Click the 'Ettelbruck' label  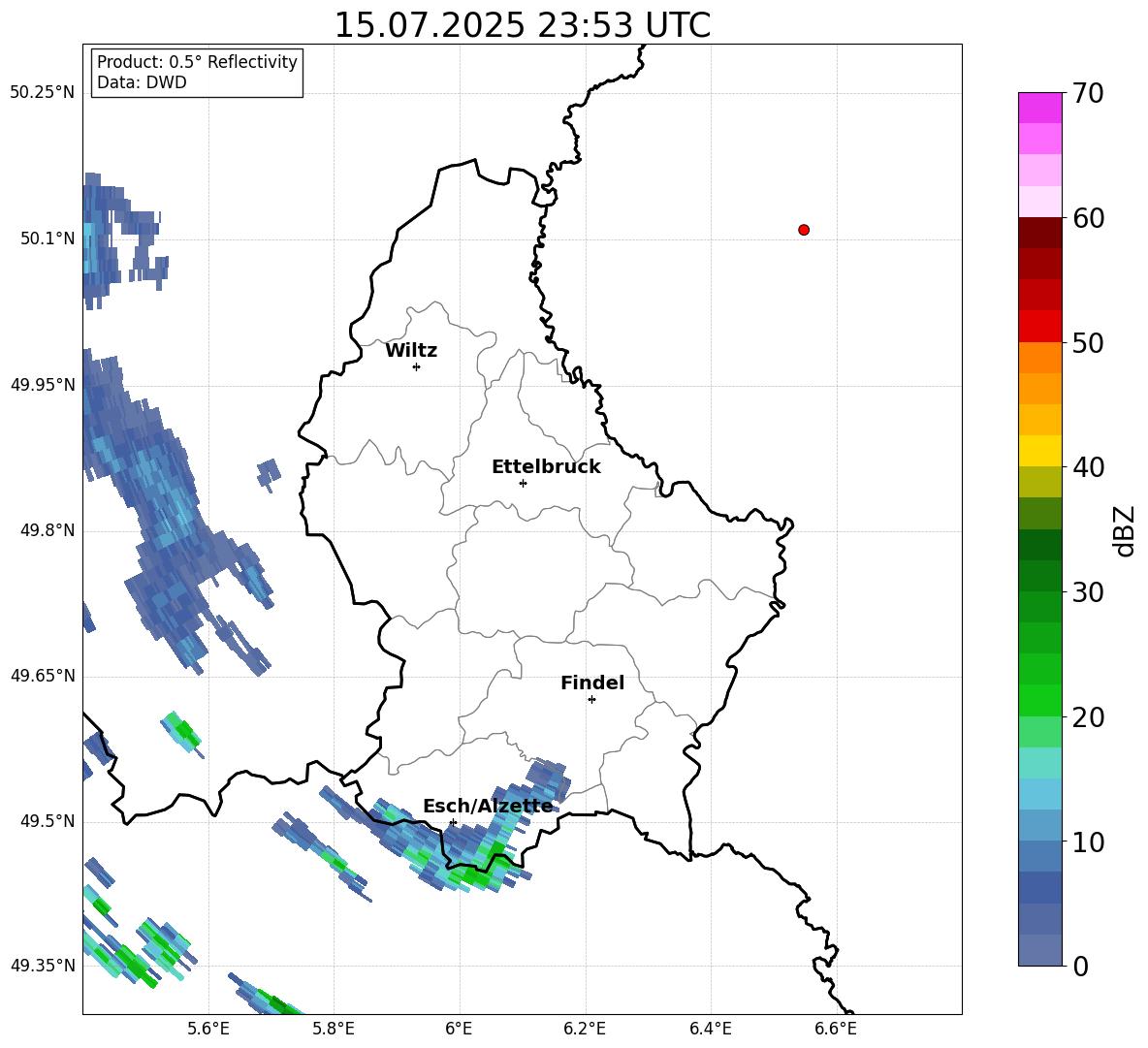click(x=546, y=467)
